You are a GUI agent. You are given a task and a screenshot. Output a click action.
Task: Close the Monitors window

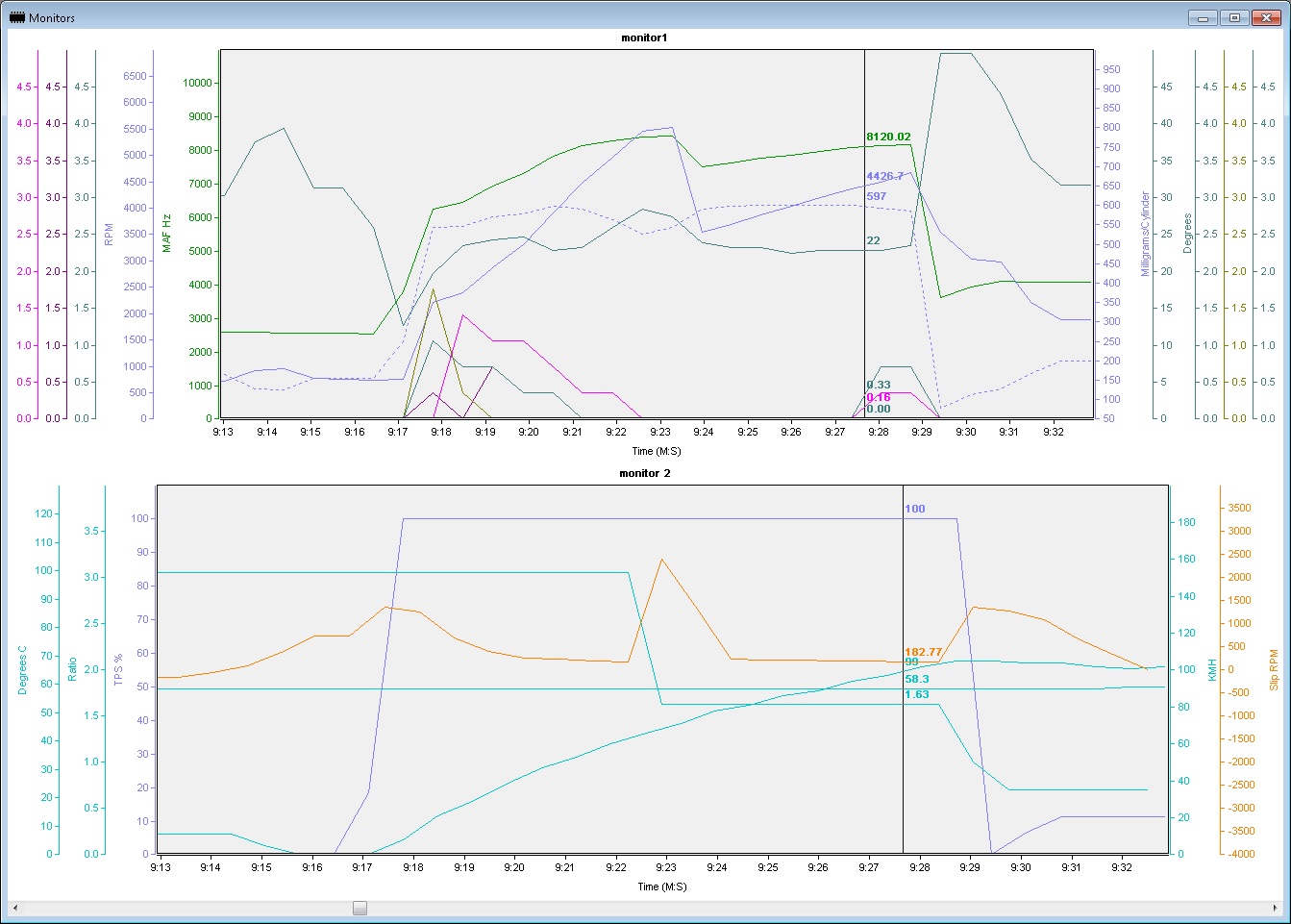click(x=1267, y=17)
